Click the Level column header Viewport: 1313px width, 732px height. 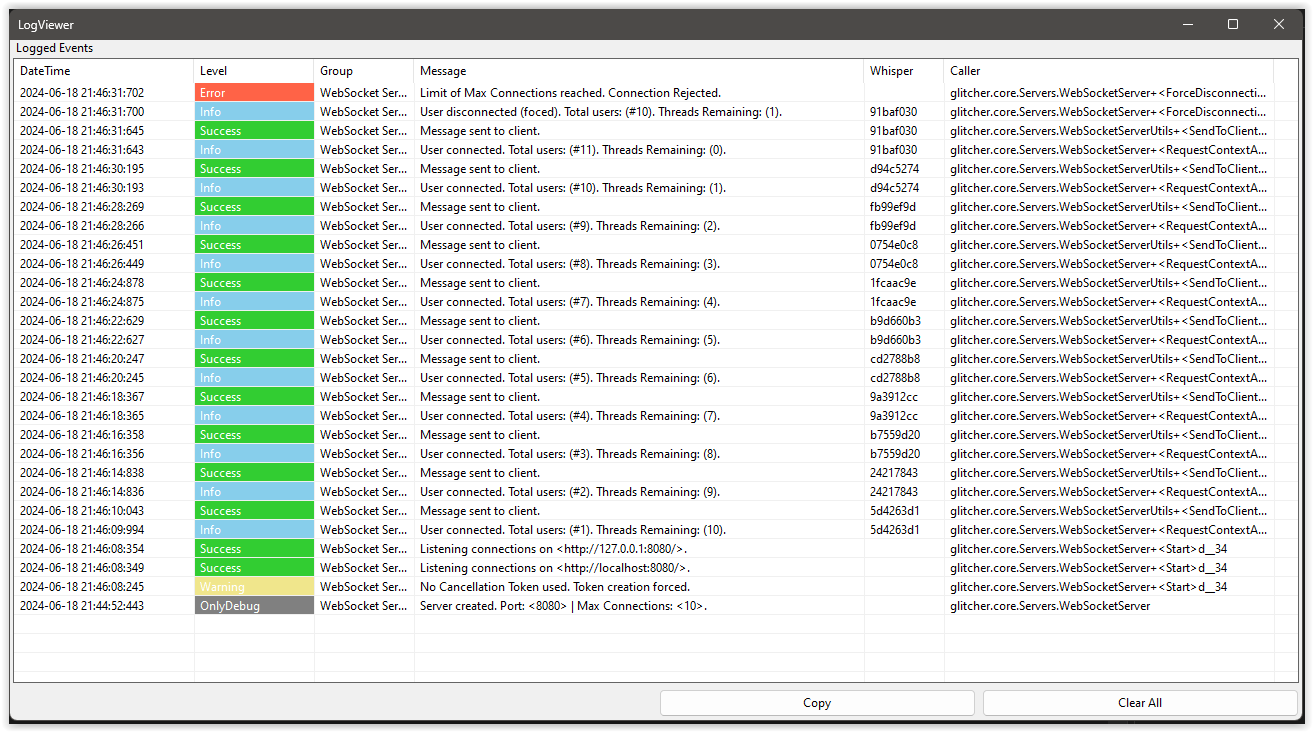click(x=214, y=71)
